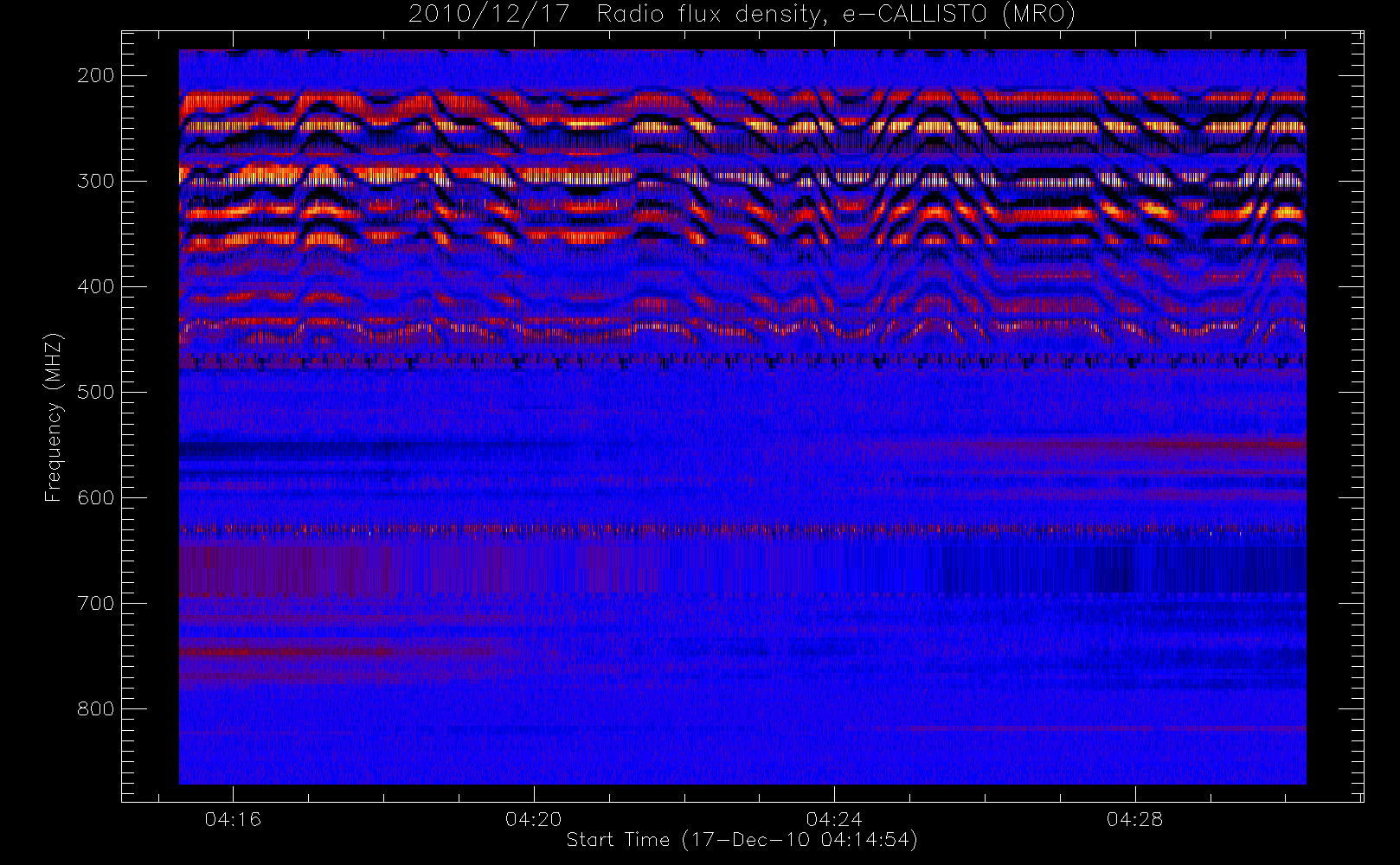Click the 04:16 time axis label

[233, 819]
